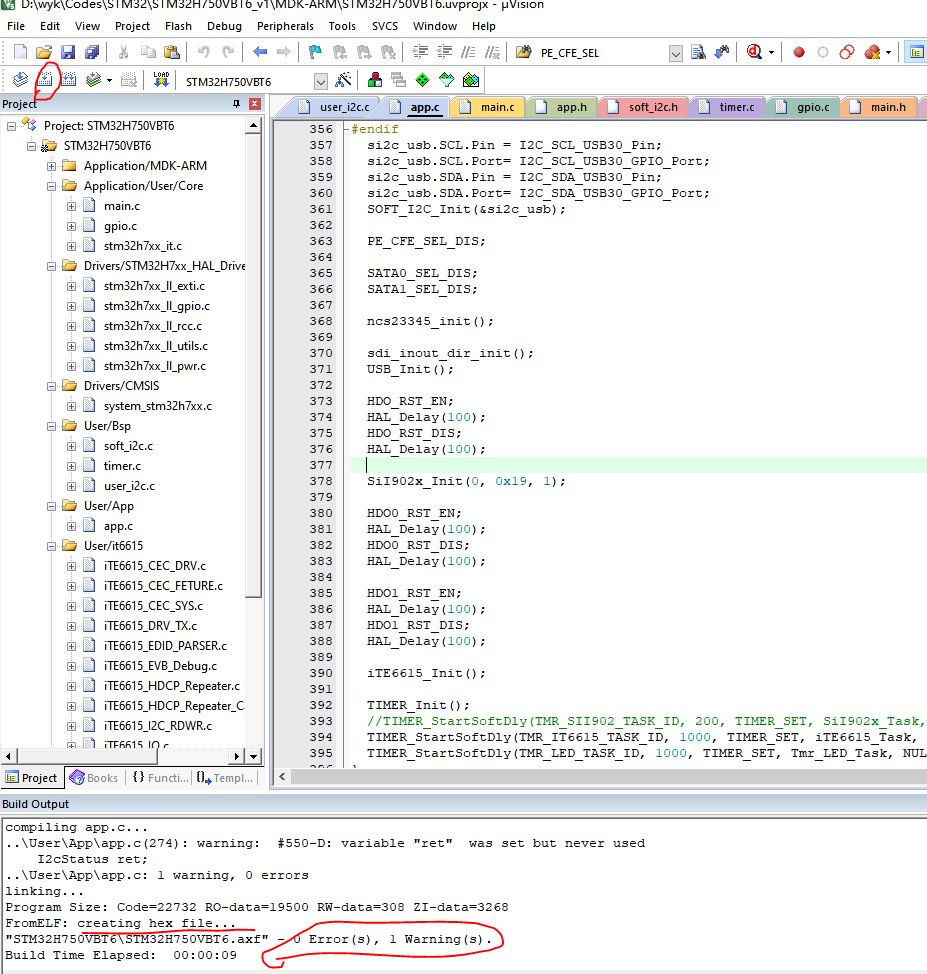927x974 pixels.
Task: Save the current file
Action: point(68,52)
